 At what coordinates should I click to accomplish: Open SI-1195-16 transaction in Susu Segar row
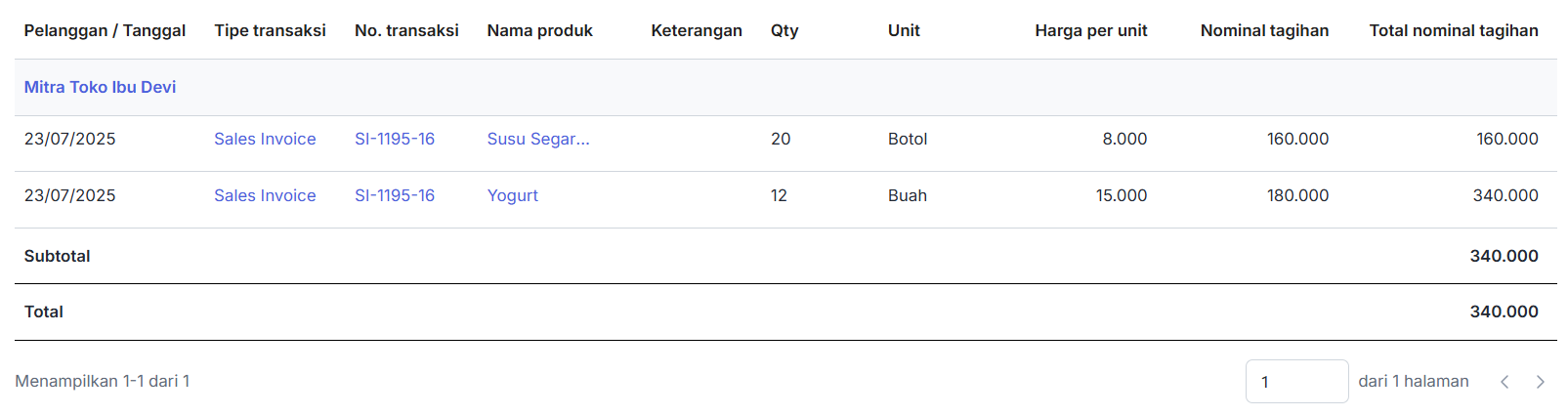(395, 139)
